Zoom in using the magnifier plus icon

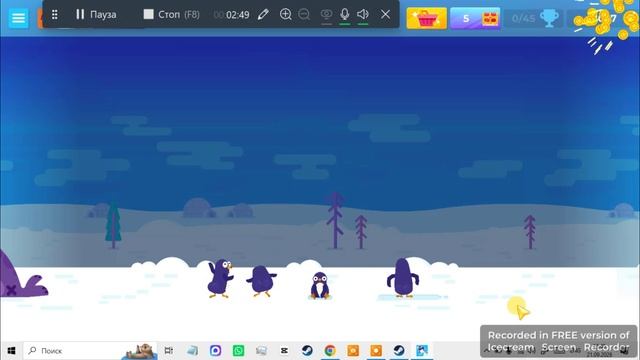286,14
